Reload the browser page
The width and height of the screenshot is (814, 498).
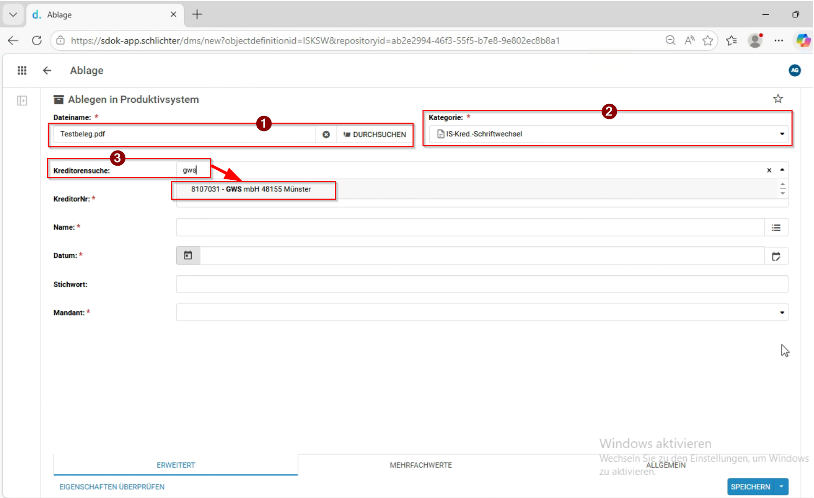coord(36,41)
